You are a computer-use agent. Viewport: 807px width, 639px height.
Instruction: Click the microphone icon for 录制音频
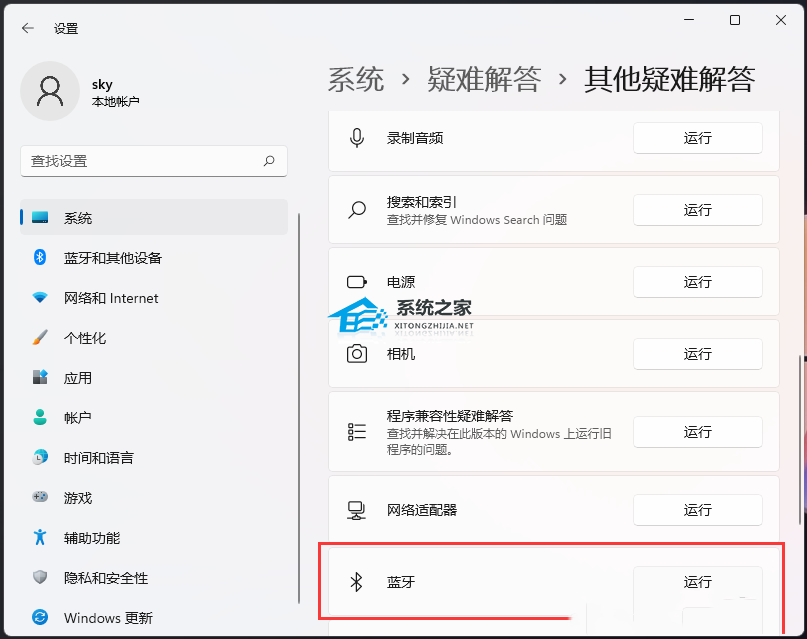(357, 138)
